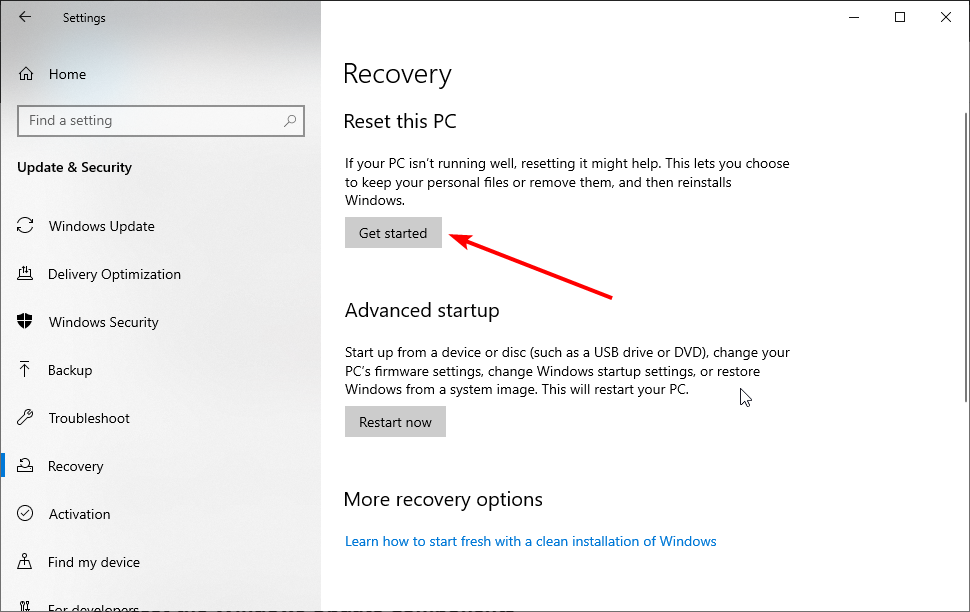This screenshot has width=970, height=612.
Task: Click the Activation checkmark circle icon
Action: pyautogui.click(x=26, y=514)
